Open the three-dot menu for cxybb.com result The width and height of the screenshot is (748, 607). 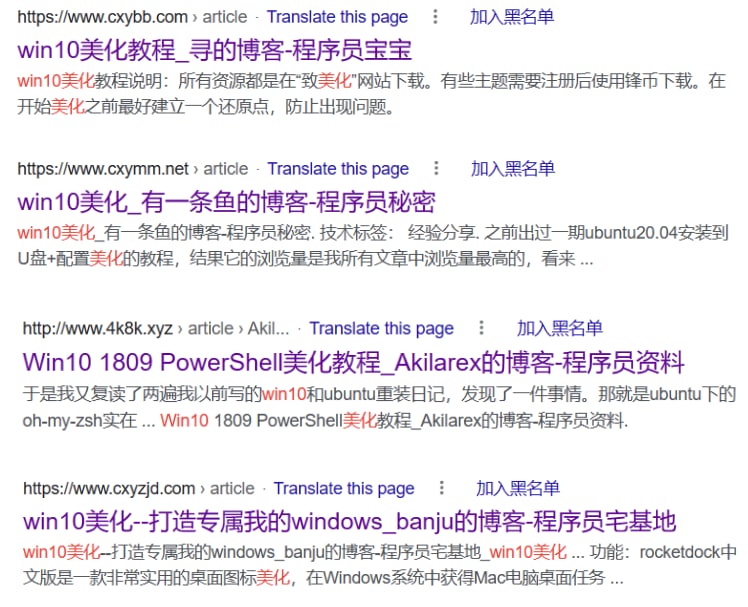click(435, 17)
